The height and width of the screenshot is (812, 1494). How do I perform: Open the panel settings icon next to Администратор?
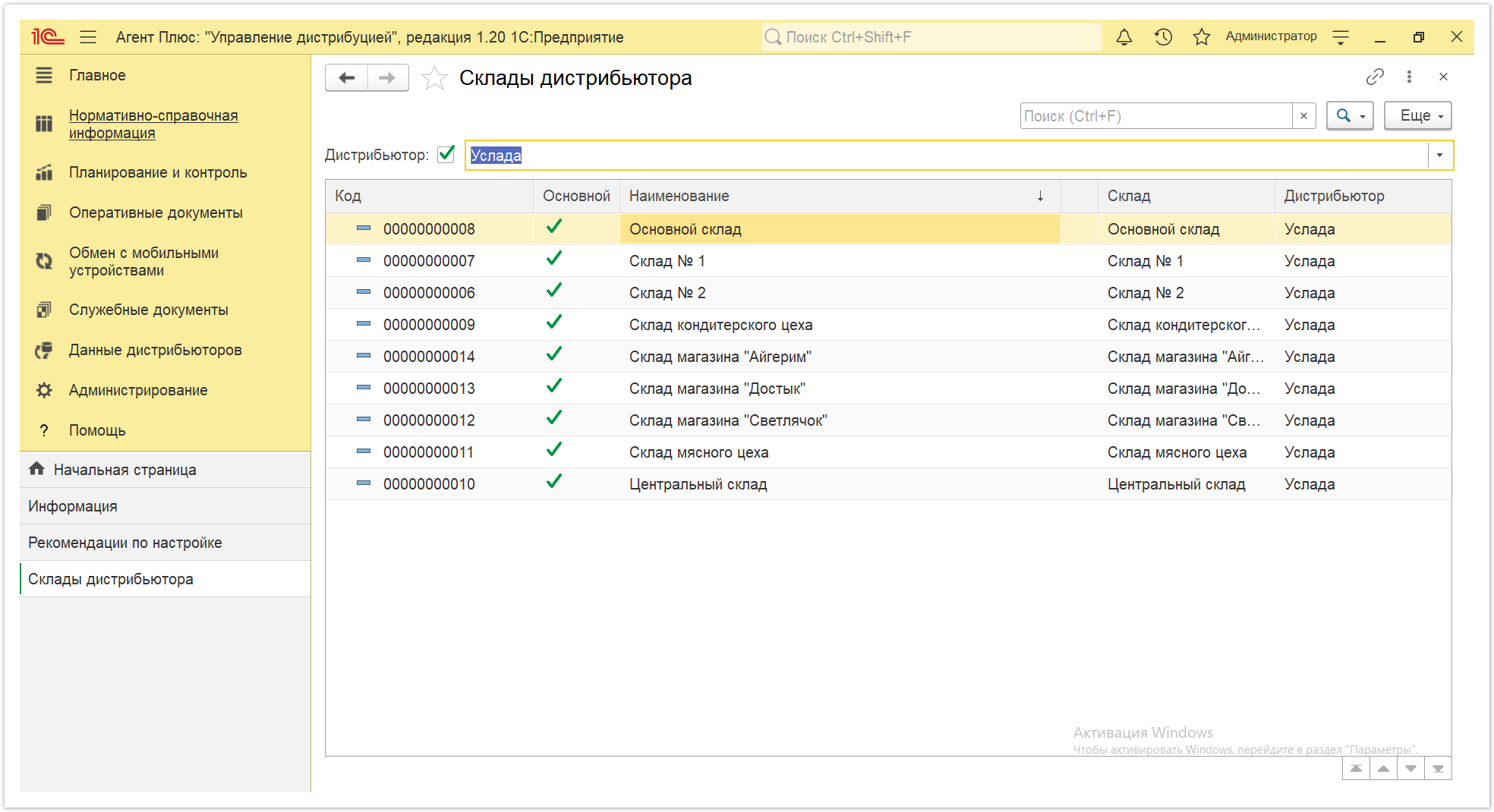click(1341, 36)
